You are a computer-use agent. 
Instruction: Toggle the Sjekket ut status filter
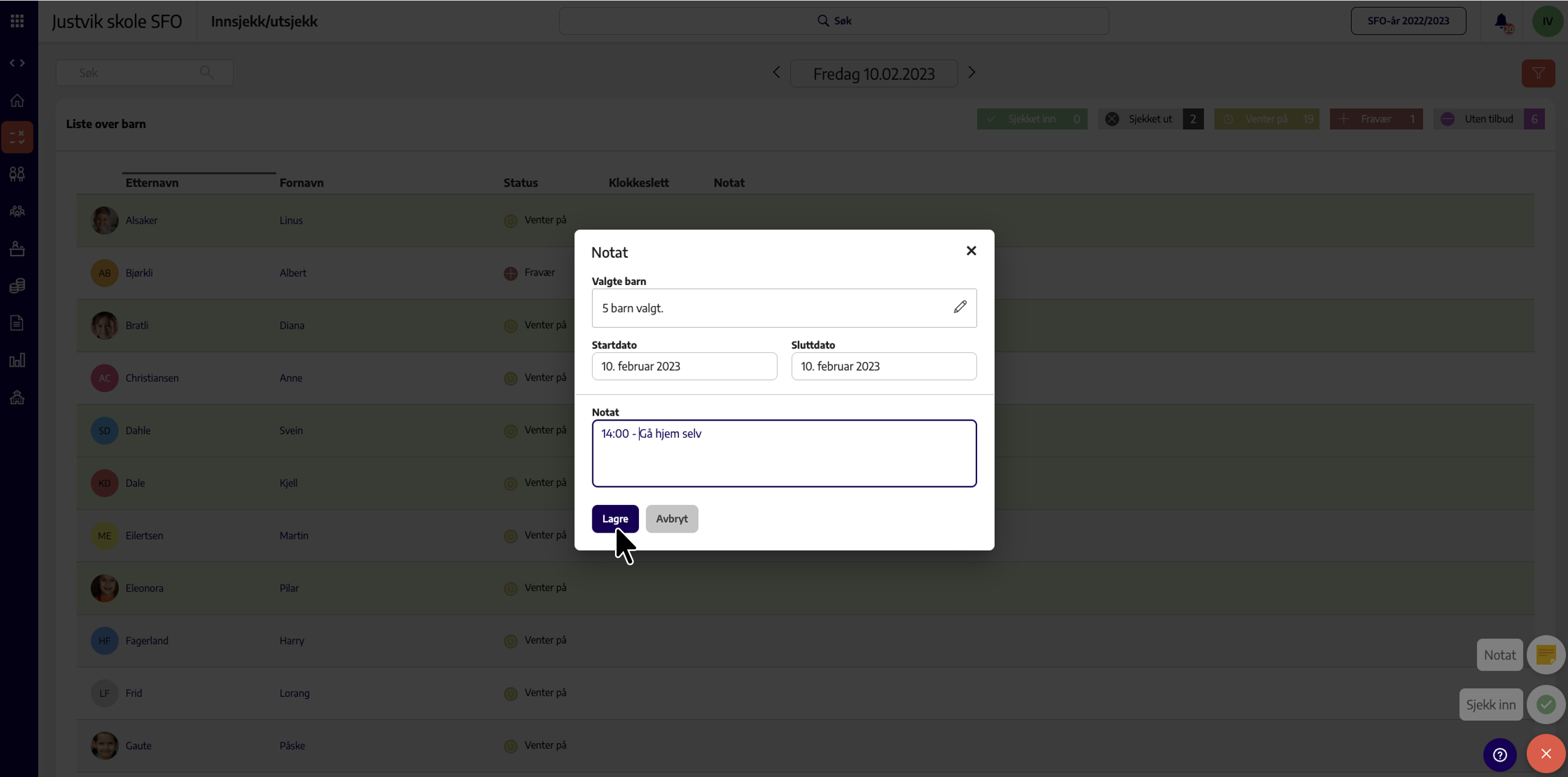[1151, 119]
